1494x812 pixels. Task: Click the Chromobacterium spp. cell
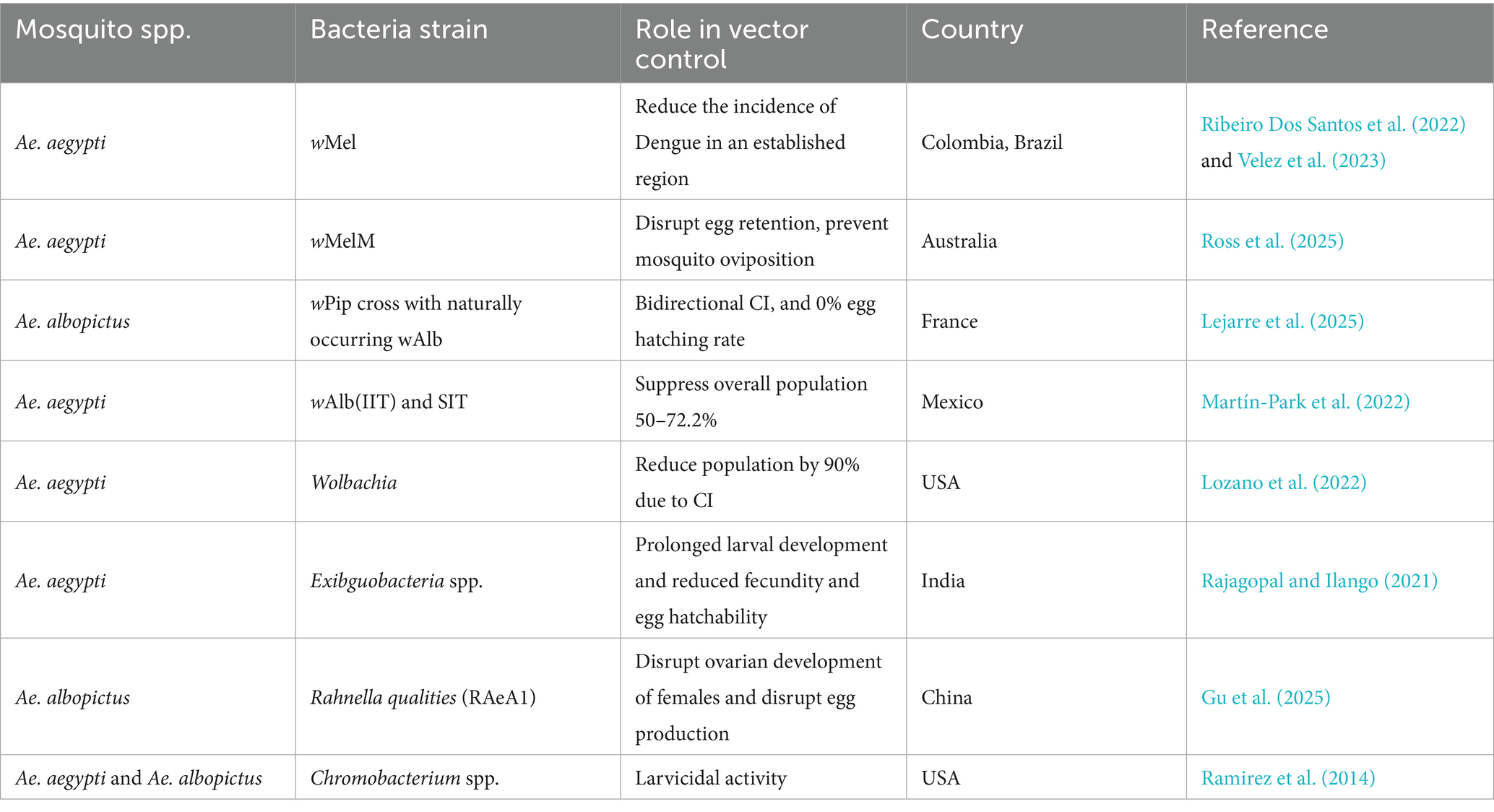(x=405, y=778)
